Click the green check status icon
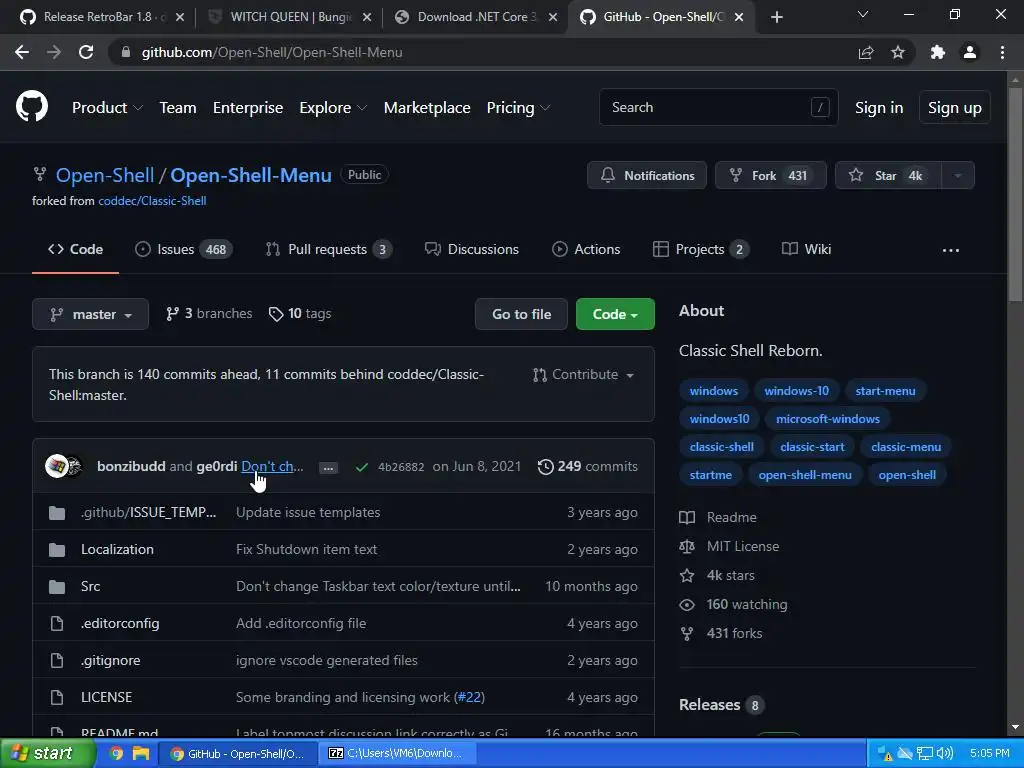 362,467
